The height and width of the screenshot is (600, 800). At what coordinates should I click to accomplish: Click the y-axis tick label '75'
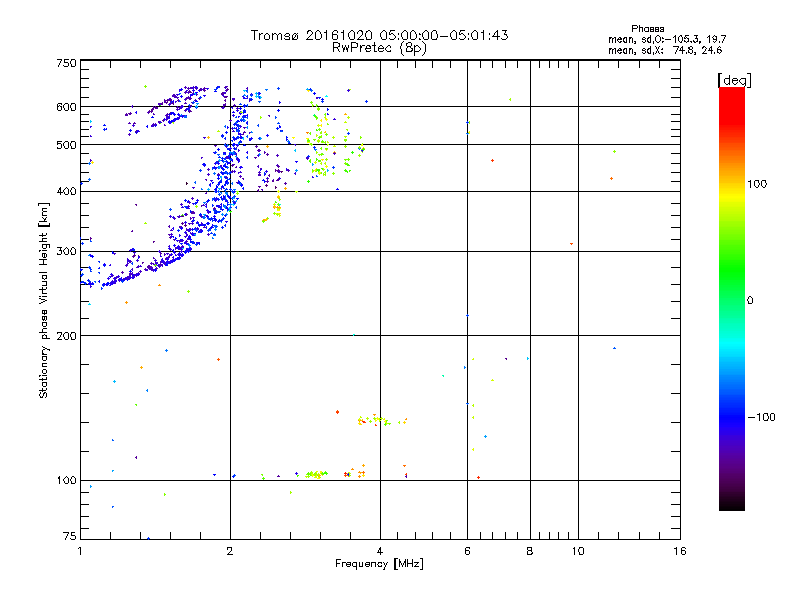tap(70, 536)
